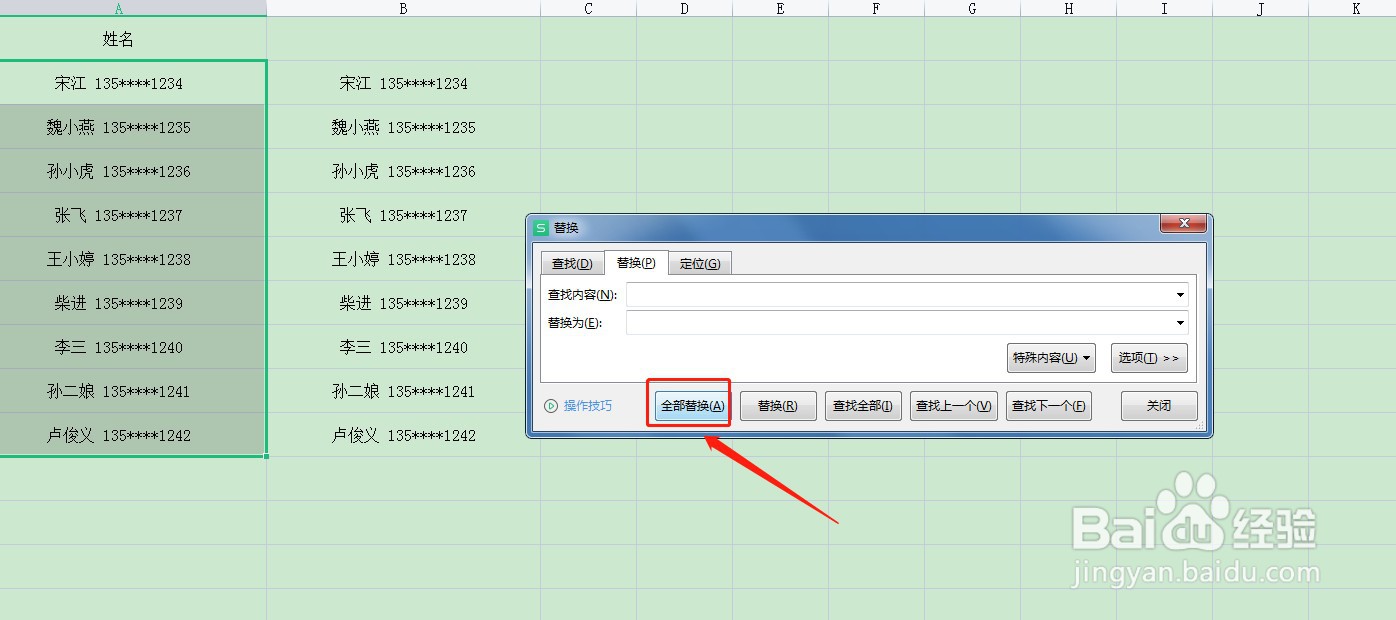This screenshot has height=620, width=1396.
Task: Open the Special Content (特殊内容) dropdown
Action: [1051, 358]
